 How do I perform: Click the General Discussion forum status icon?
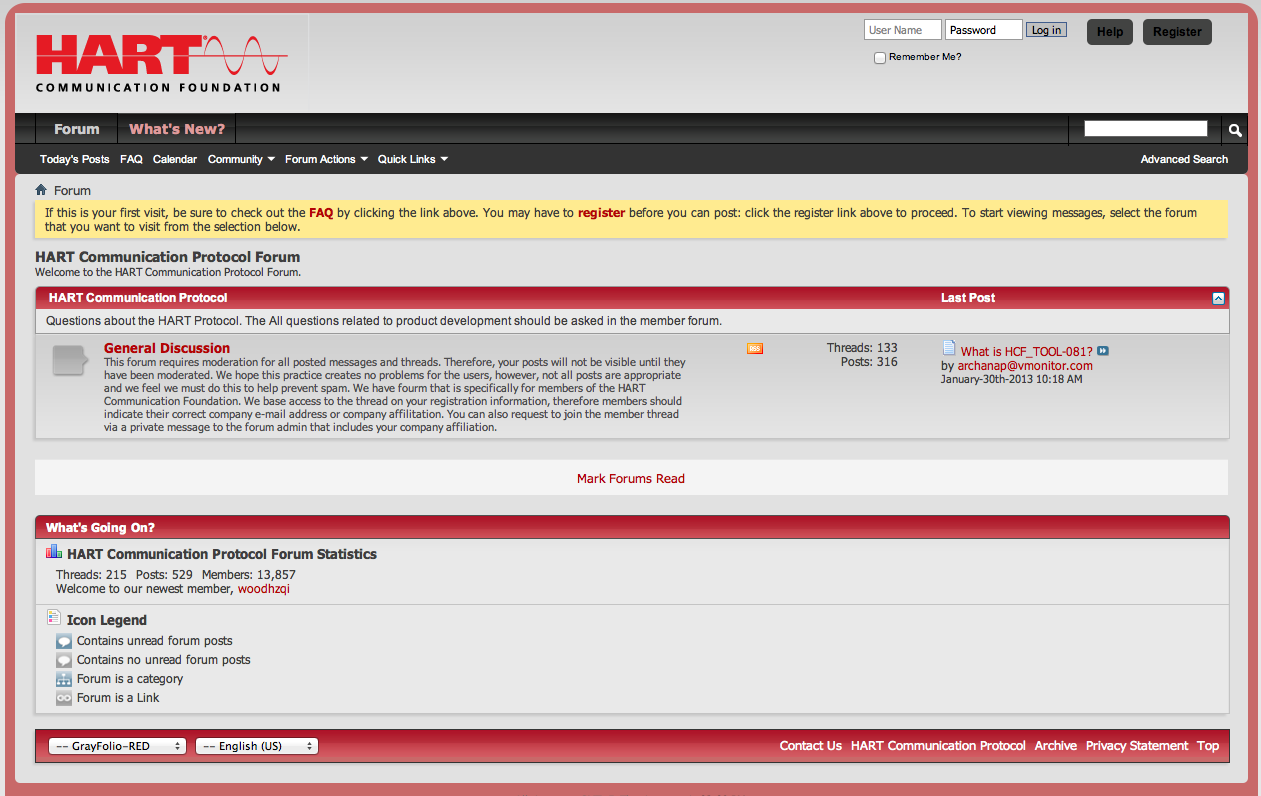pyautogui.click(x=70, y=361)
